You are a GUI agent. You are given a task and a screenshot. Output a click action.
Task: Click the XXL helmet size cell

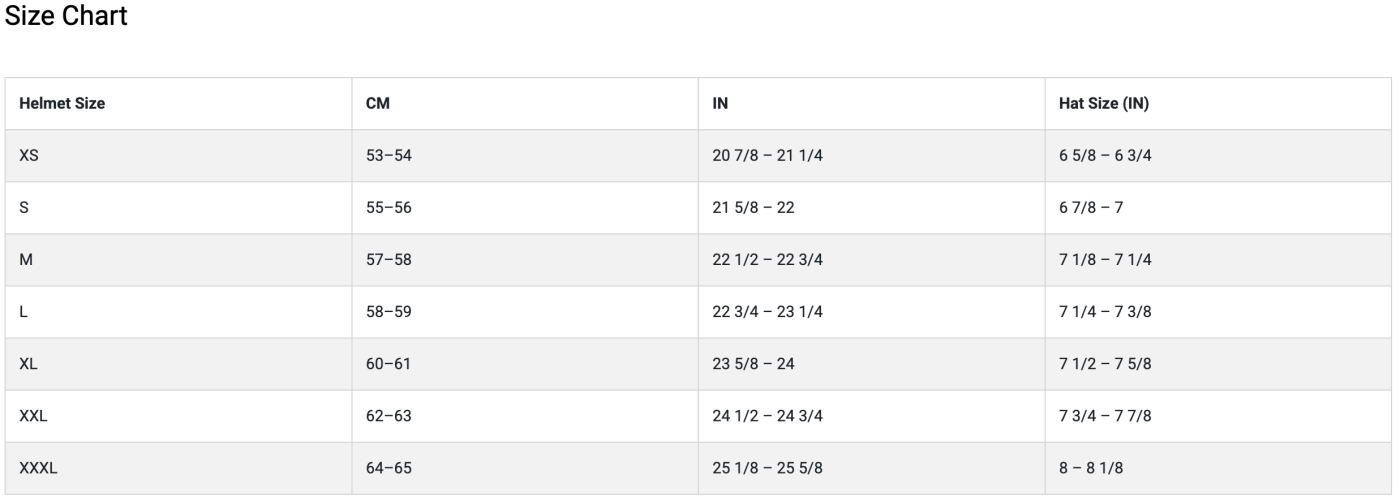(33, 416)
